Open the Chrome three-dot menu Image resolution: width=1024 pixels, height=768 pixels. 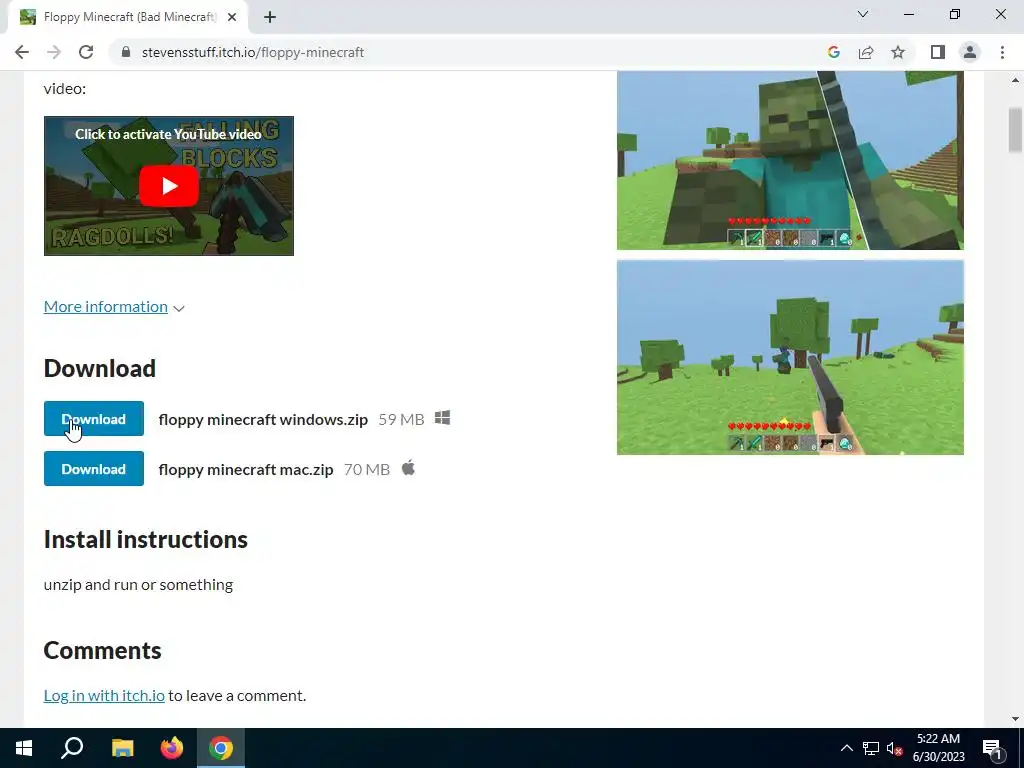[1002, 52]
